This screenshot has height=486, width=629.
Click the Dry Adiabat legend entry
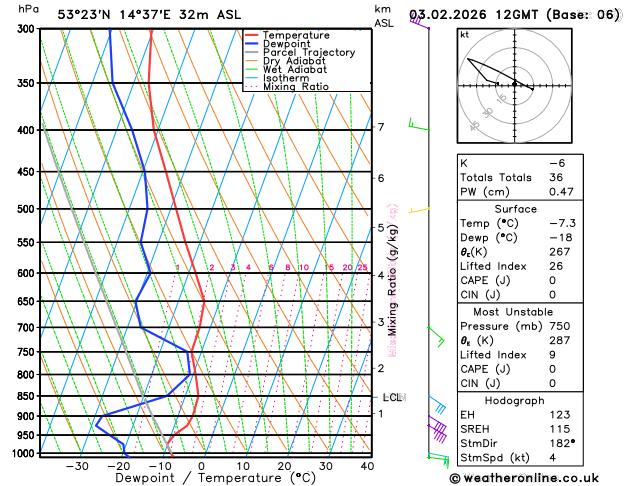285,61
